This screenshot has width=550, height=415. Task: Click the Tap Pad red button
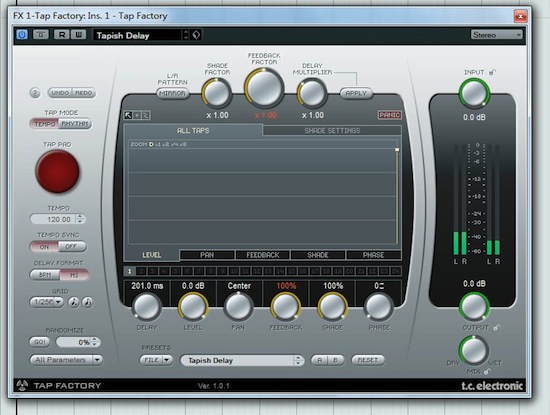57,172
